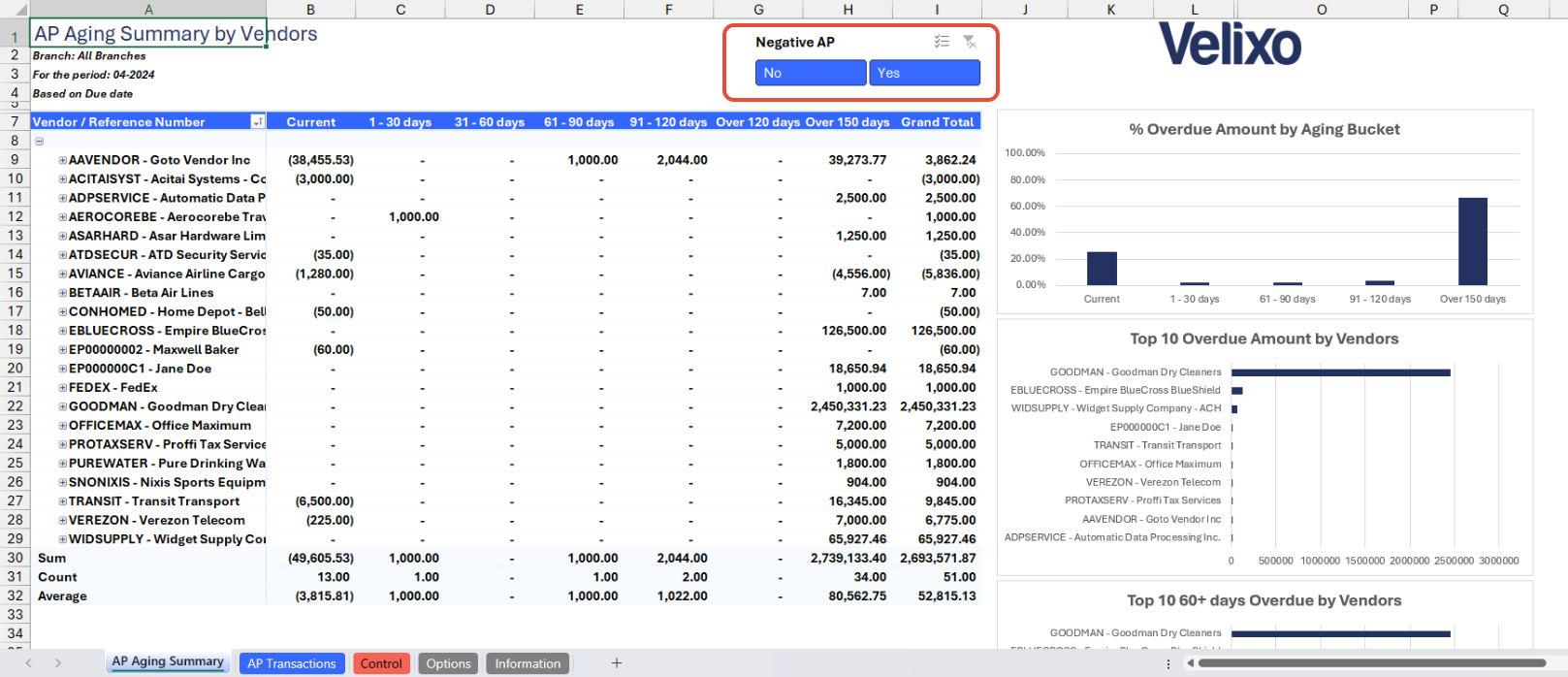Screen dimensions: 1568x677
Task: Click 'Top 10 Overdue Amount by Vendors' title
Action: tap(1264, 338)
